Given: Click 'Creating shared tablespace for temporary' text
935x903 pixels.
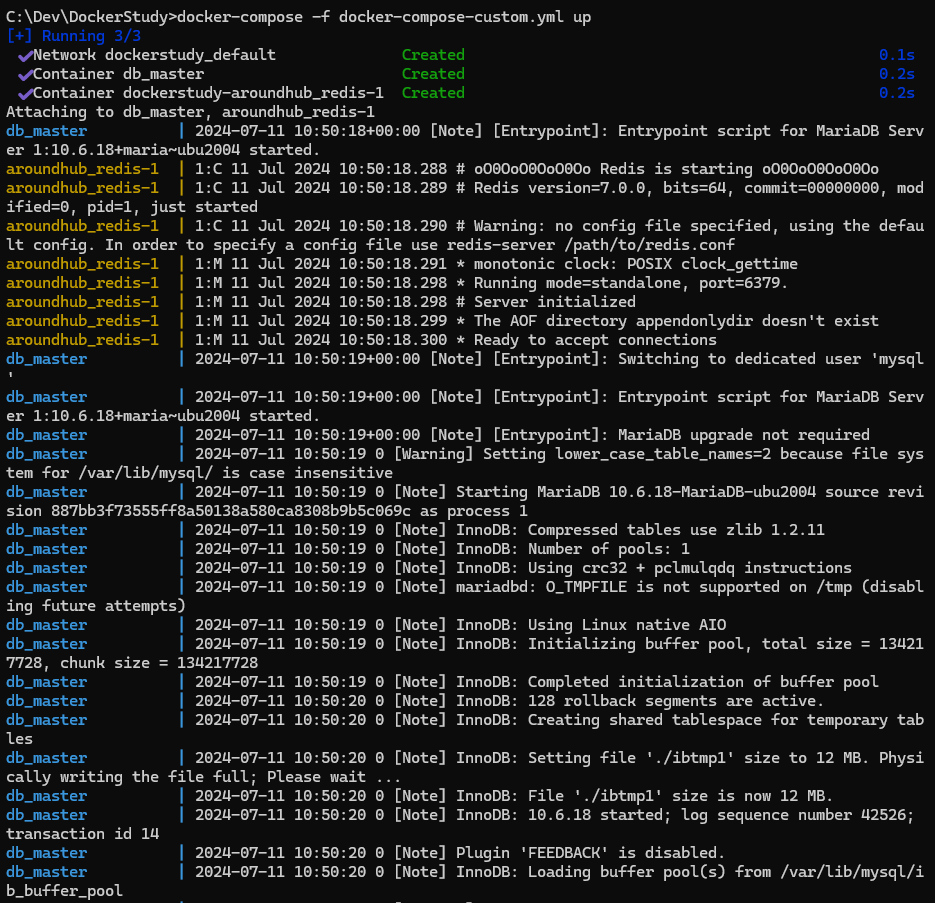Looking at the screenshot, I should click(707, 720).
